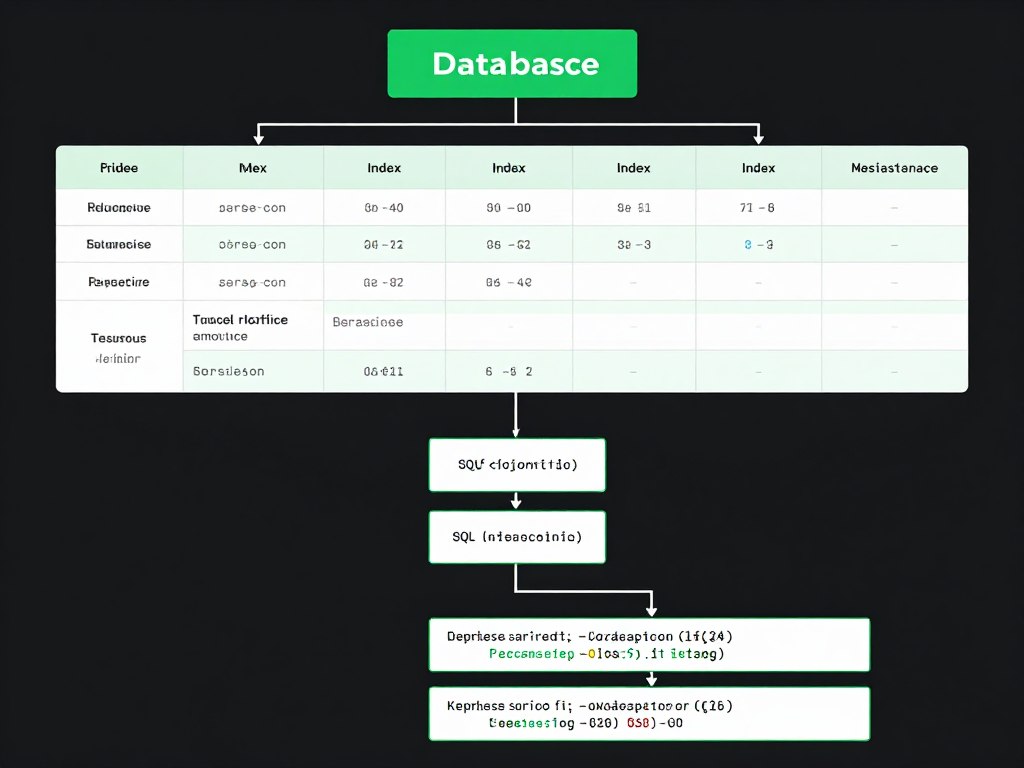1024x768 pixels.
Task: Select the Mex column header
Action: pyautogui.click(x=253, y=168)
